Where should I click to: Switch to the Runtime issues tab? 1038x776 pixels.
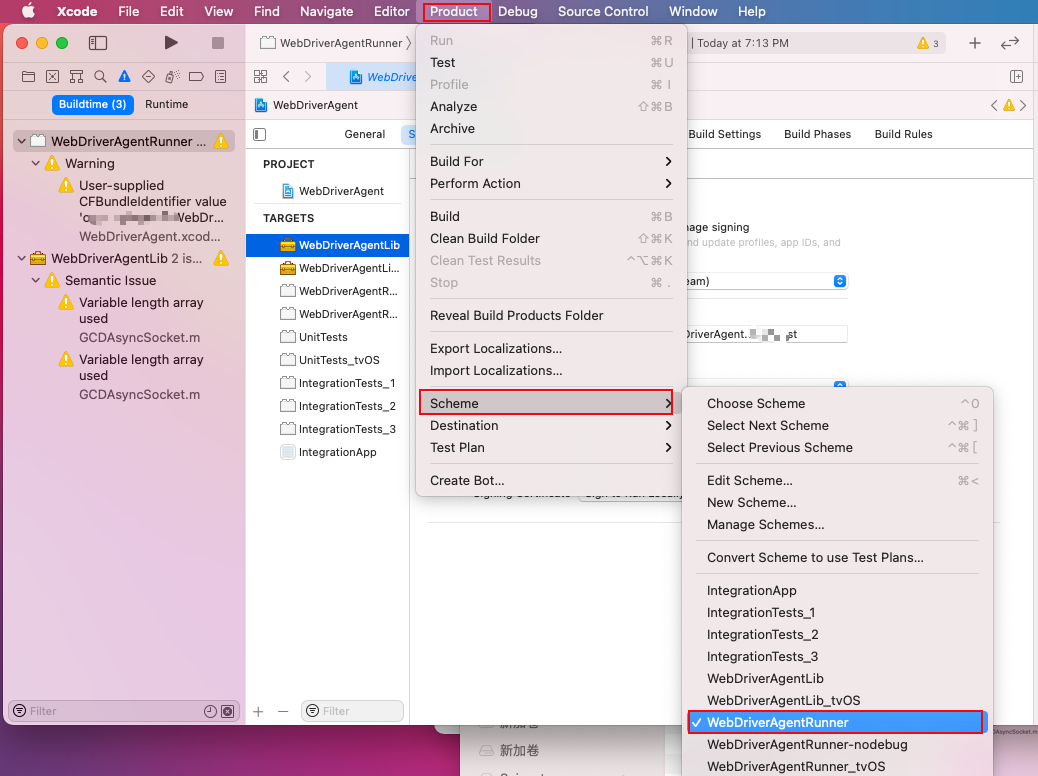point(167,105)
